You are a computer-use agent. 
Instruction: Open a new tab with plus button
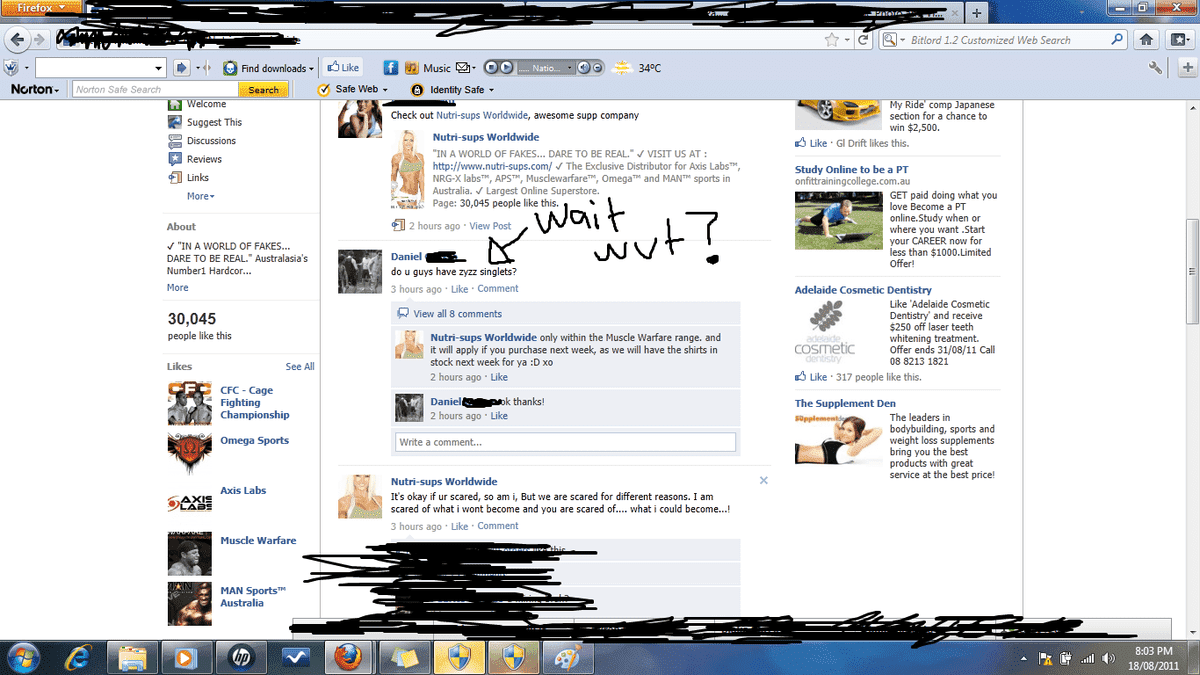976,13
